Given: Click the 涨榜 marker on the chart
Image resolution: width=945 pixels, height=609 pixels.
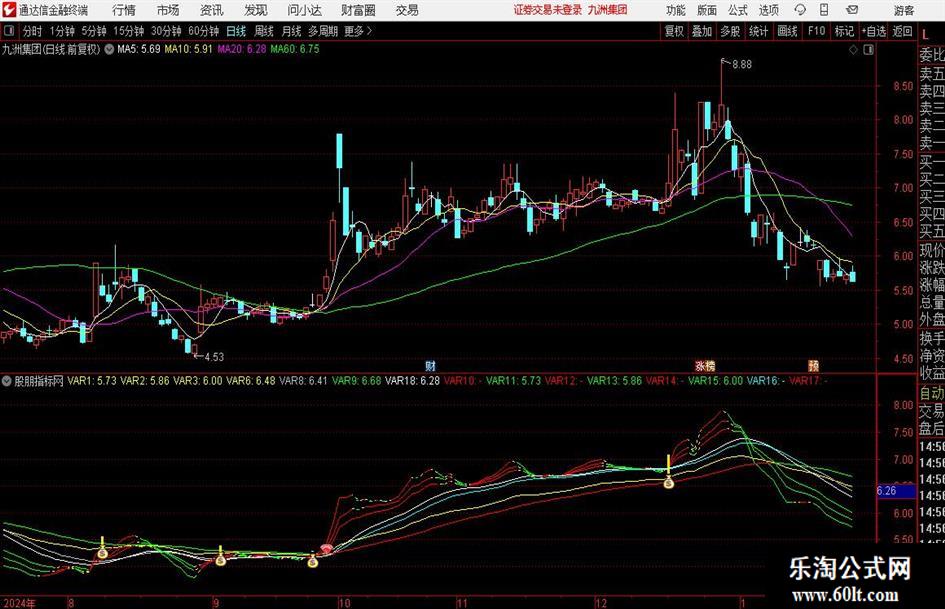Looking at the screenshot, I should 705,365.
